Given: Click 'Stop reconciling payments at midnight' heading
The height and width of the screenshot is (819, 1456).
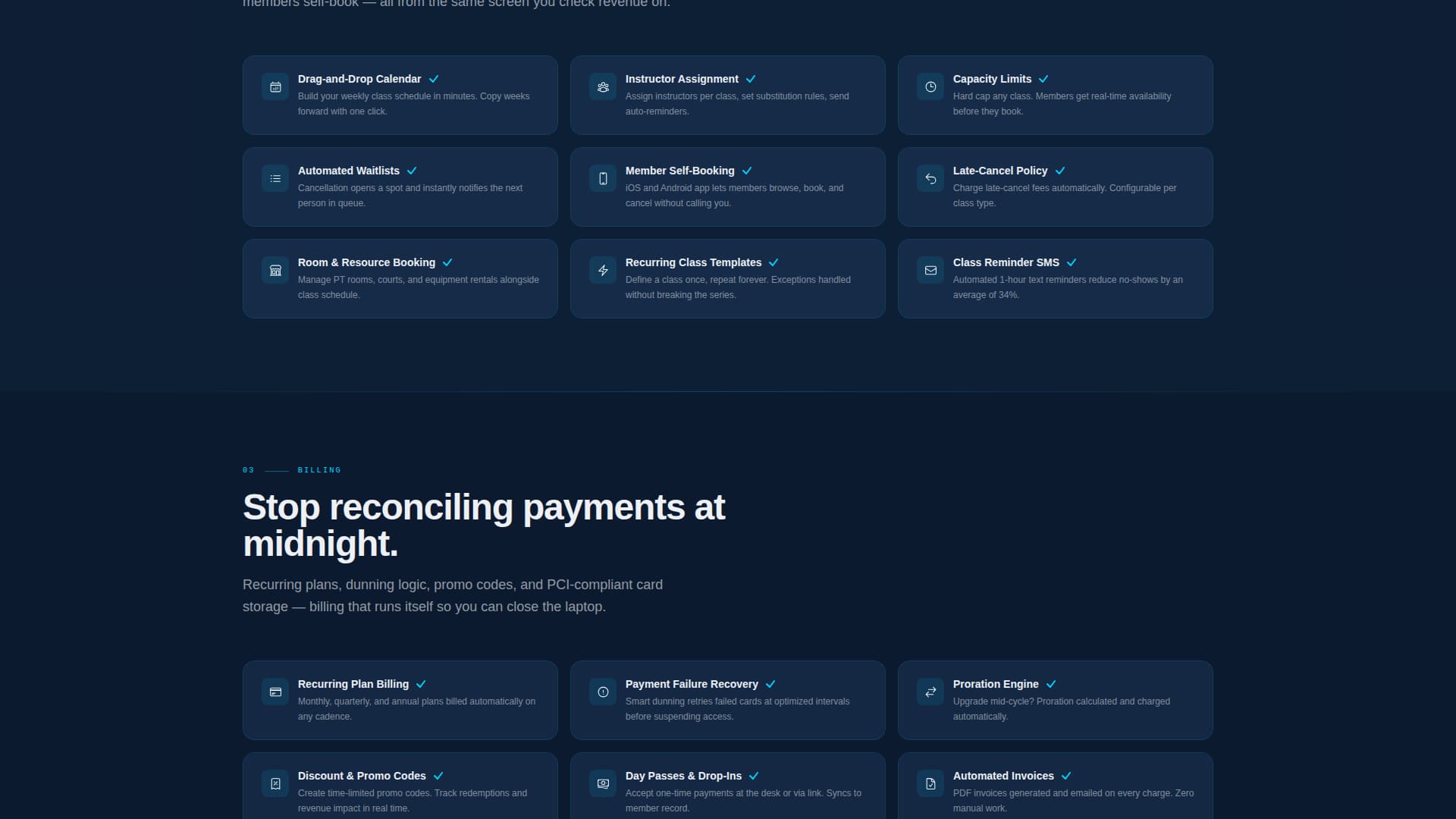Looking at the screenshot, I should coord(484,526).
